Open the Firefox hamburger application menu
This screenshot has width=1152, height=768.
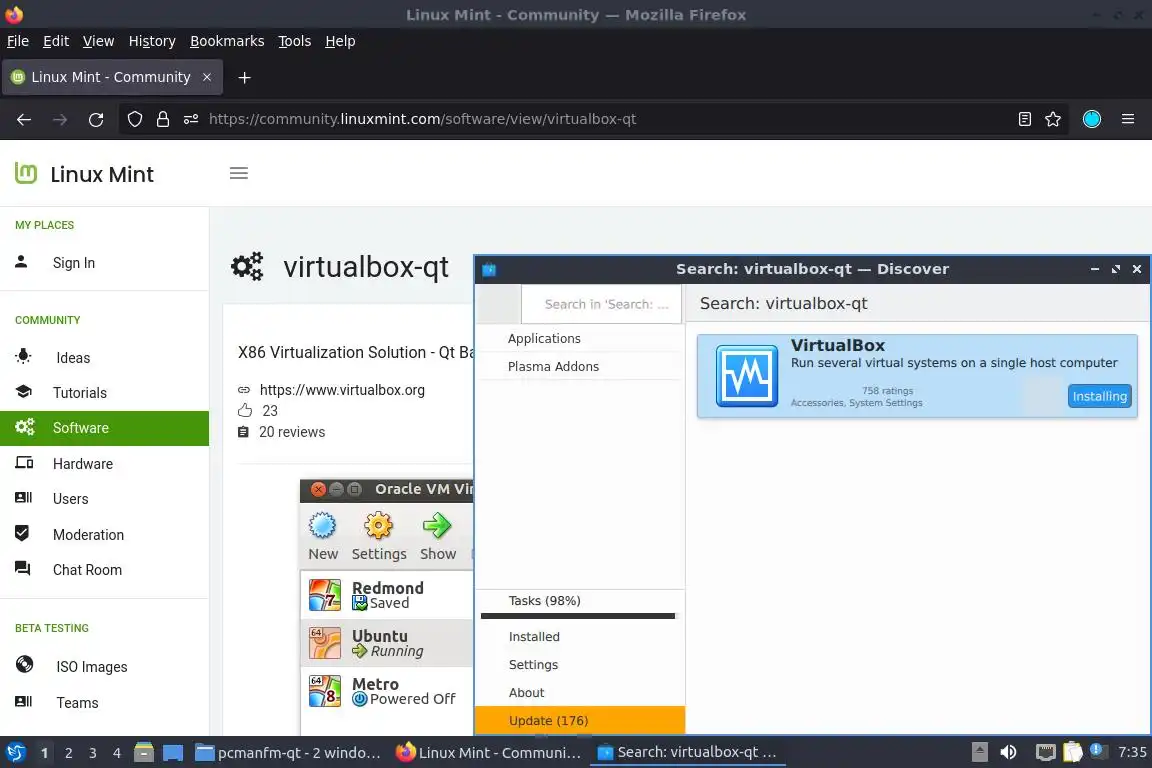coord(1128,119)
